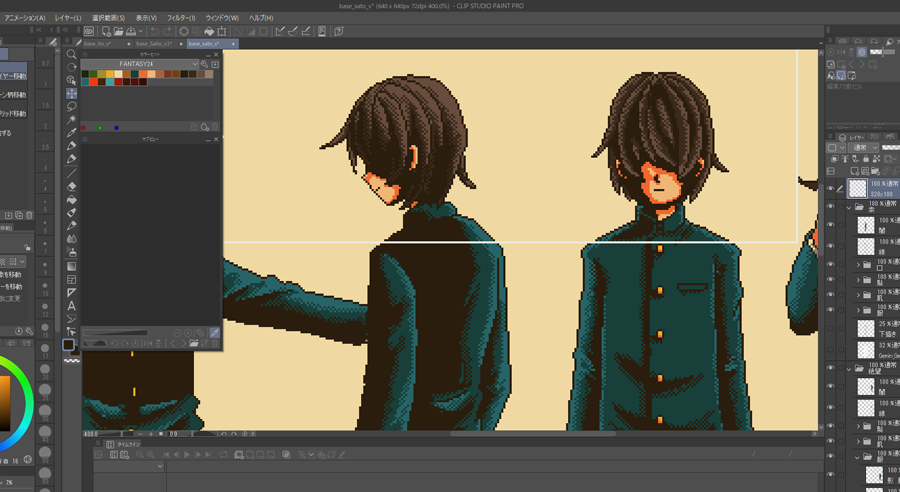Select the Gradient tool

click(x=71, y=266)
